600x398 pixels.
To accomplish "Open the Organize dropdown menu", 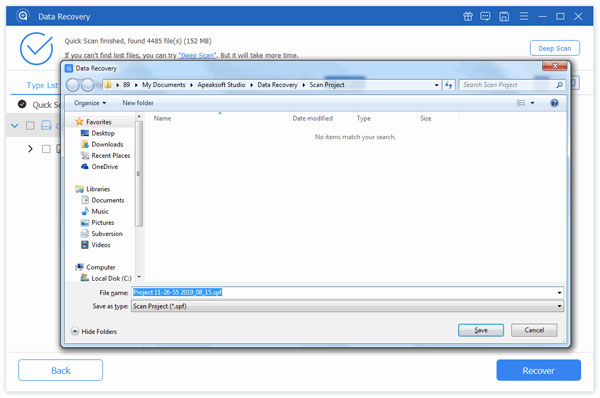I will 90,103.
